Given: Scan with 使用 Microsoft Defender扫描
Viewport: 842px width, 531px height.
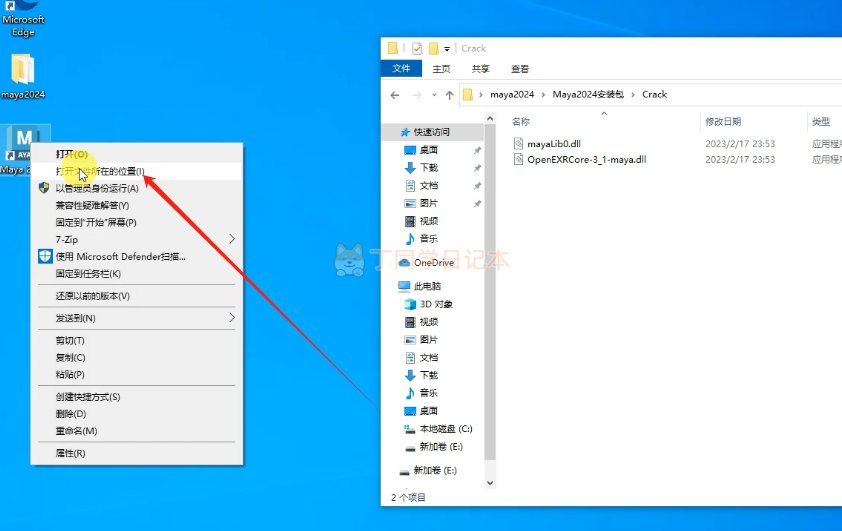Looking at the screenshot, I should coord(120,257).
